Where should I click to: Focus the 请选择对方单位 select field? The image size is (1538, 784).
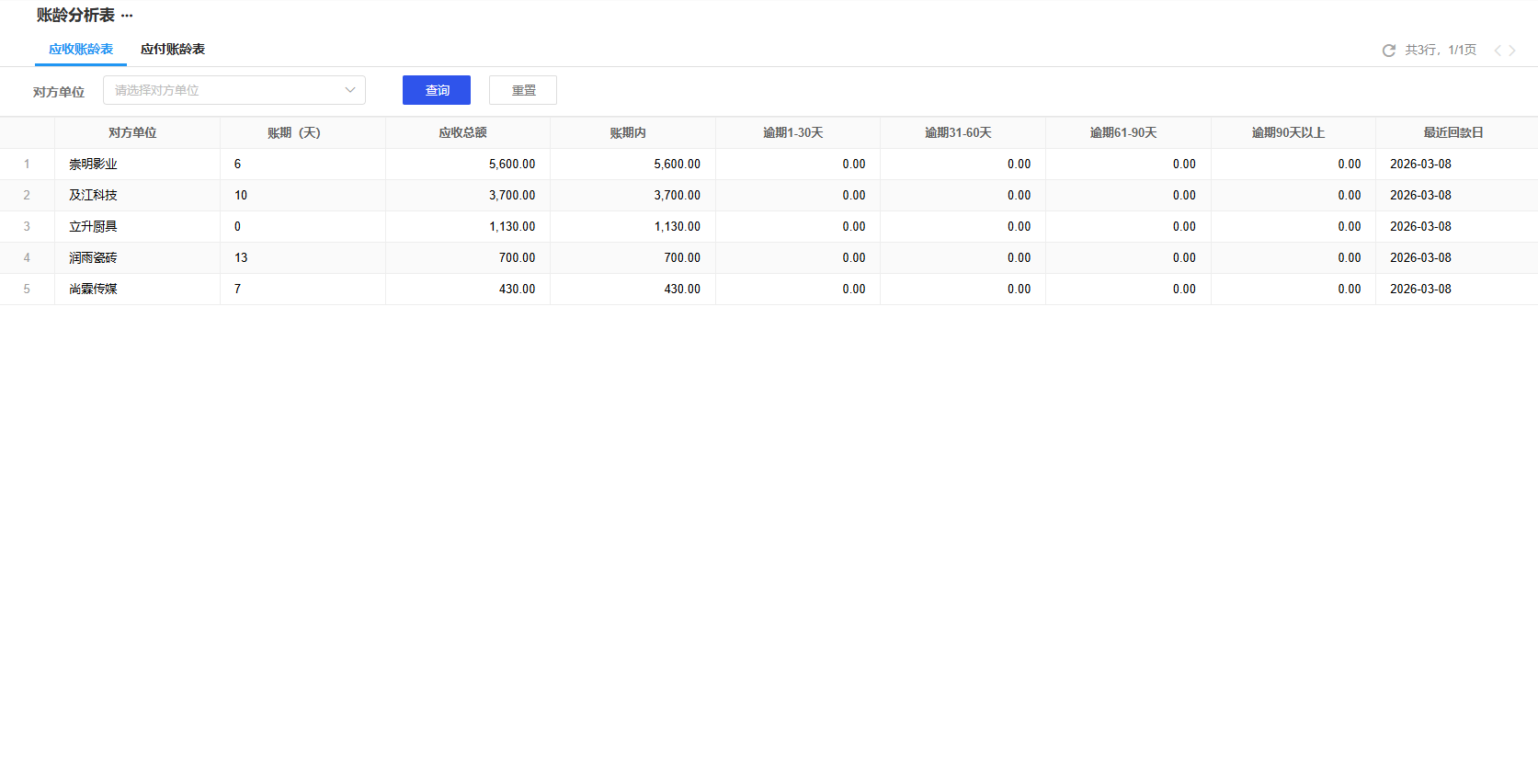225,90
